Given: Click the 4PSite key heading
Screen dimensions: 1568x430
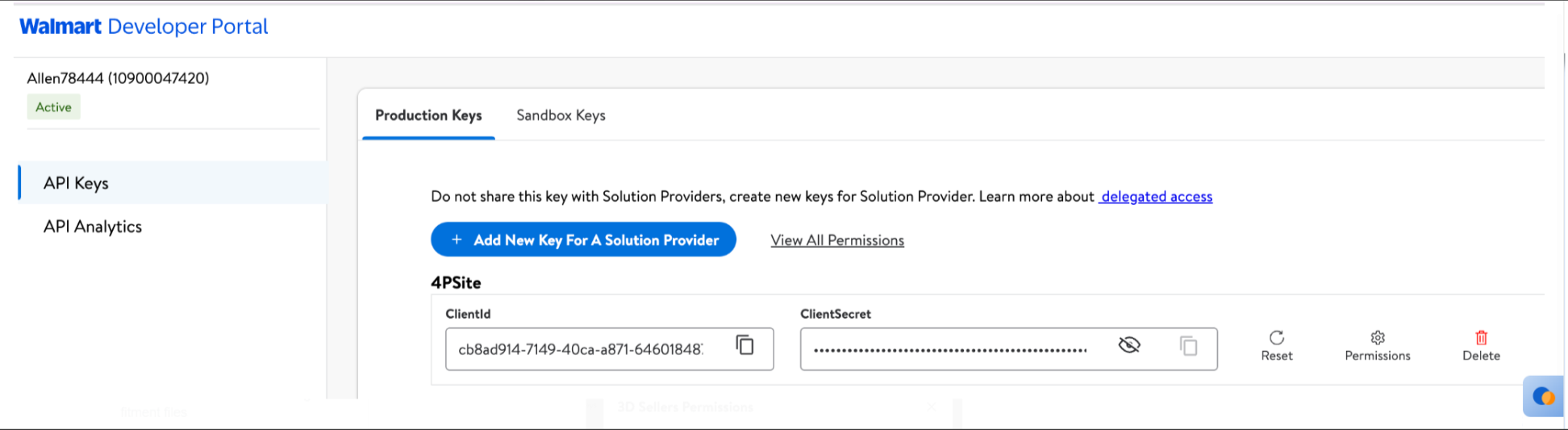Looking at the screenshot, I should click(456, 282).
